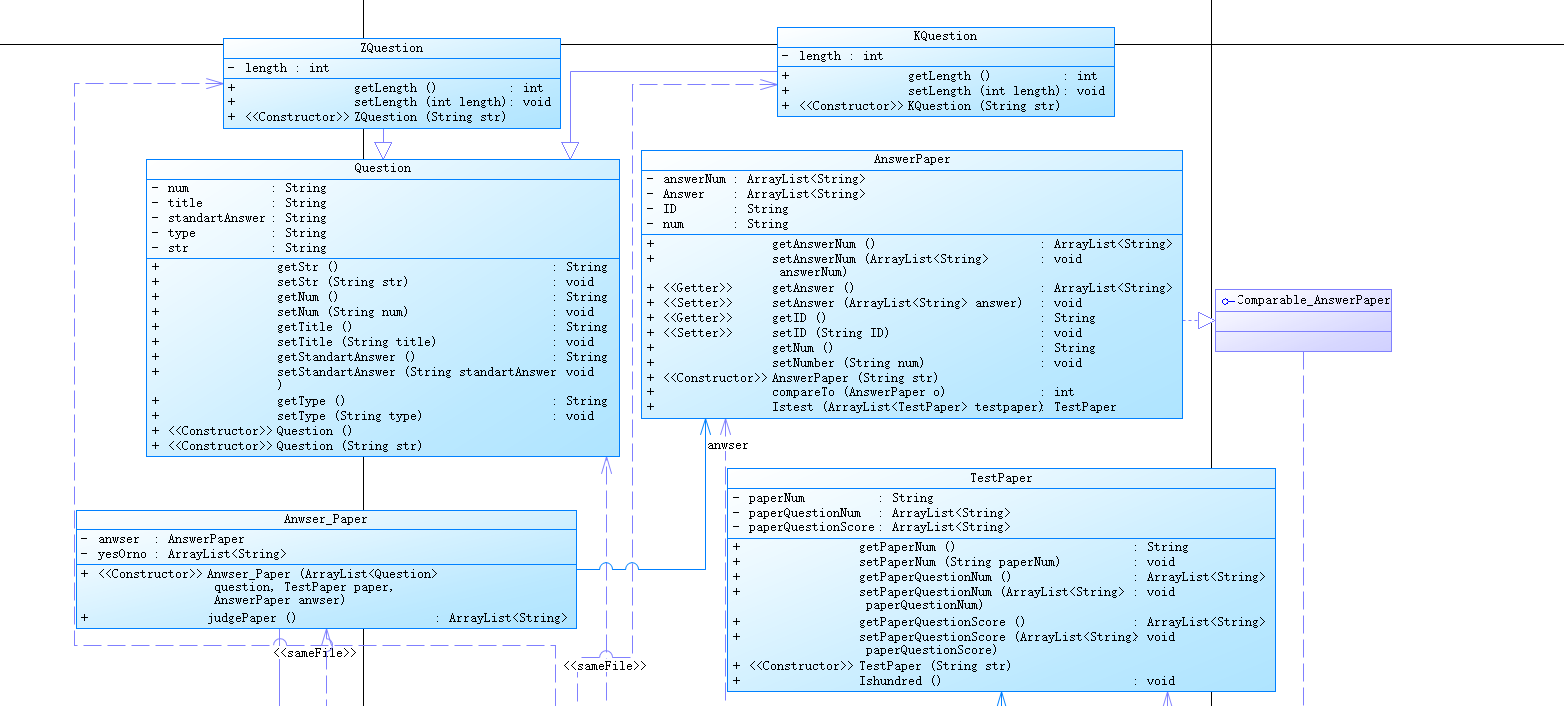The width and height of the screenshot is (1564, 707).
Task: Click the Question class name header
Action: pyautogui.click(x=382, y=168)
